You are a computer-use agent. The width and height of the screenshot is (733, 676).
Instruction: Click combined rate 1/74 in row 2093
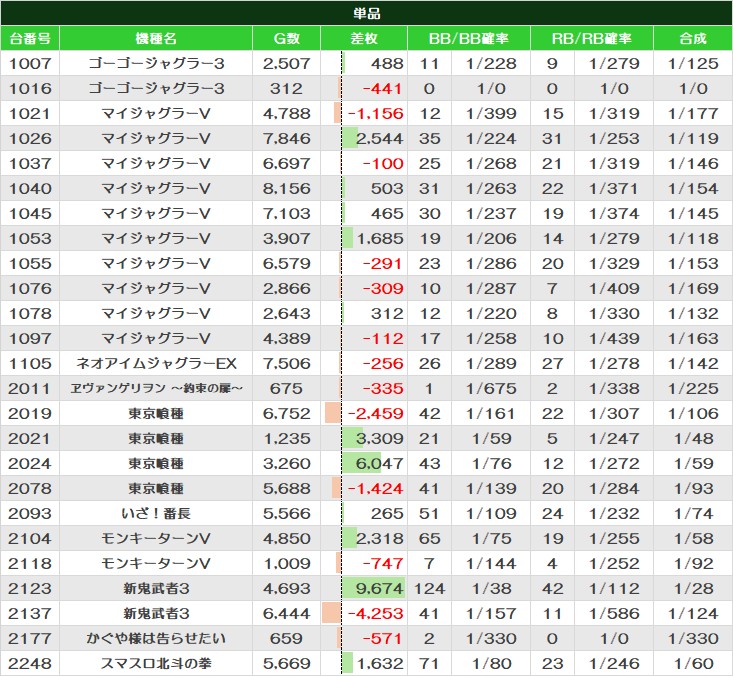693,514
